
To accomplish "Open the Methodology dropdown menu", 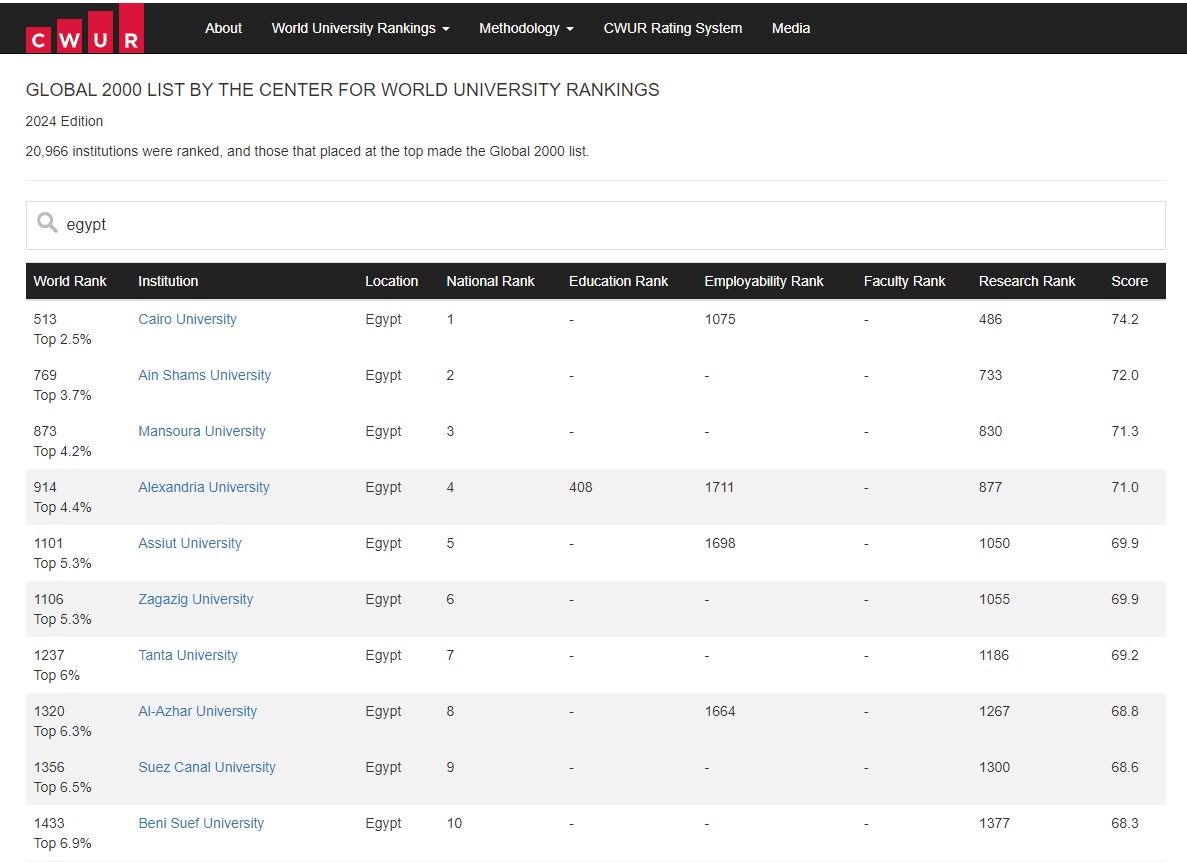I will click(526, 28).
